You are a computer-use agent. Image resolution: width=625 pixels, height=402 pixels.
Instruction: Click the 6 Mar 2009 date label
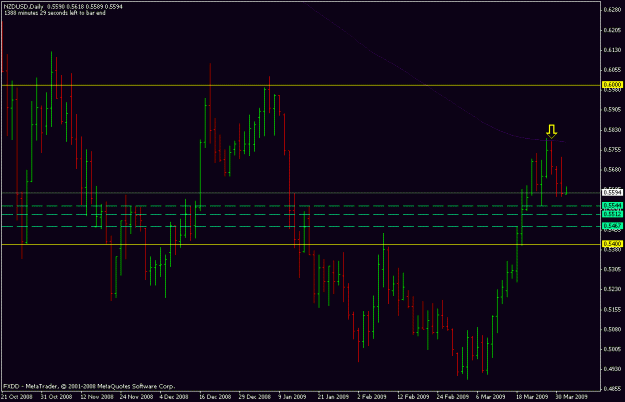(x=490, y=397)
